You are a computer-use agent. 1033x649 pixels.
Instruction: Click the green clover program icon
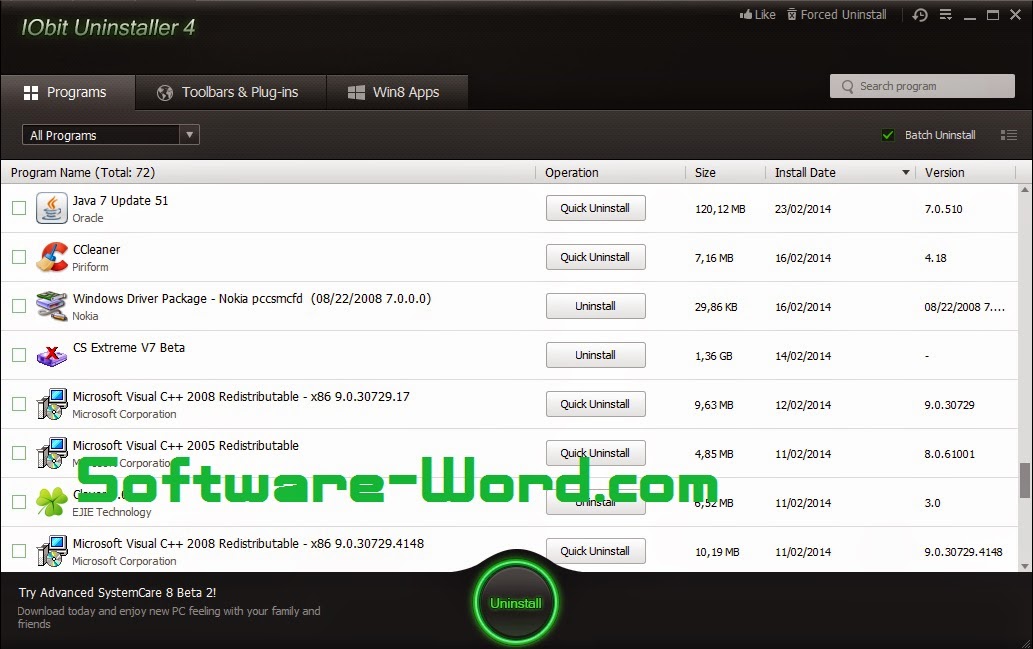point(51,502)
